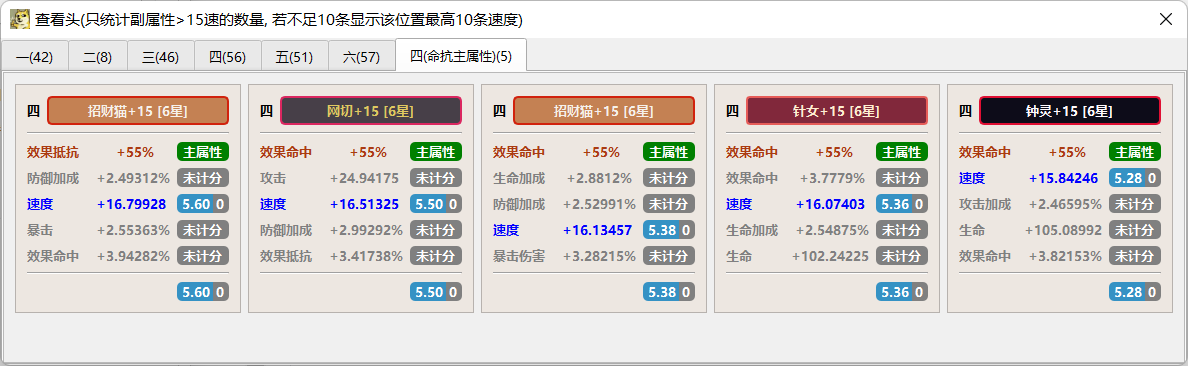Click total score 5.28 at 钟灵 card bottom
This screenshot has height=366, width=1188.
tap(1135, 292)
